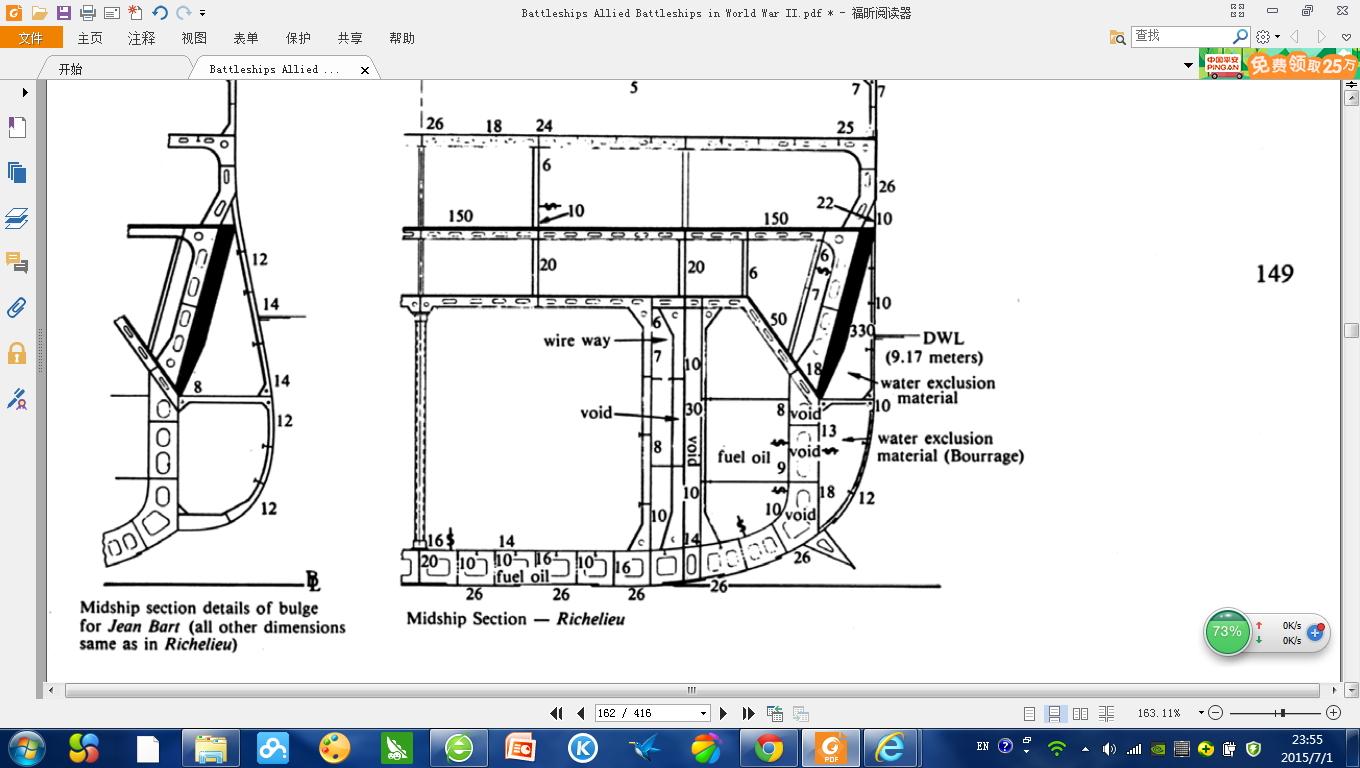
Task: Switch to continuous page view mode
Action: [1054, 713]
